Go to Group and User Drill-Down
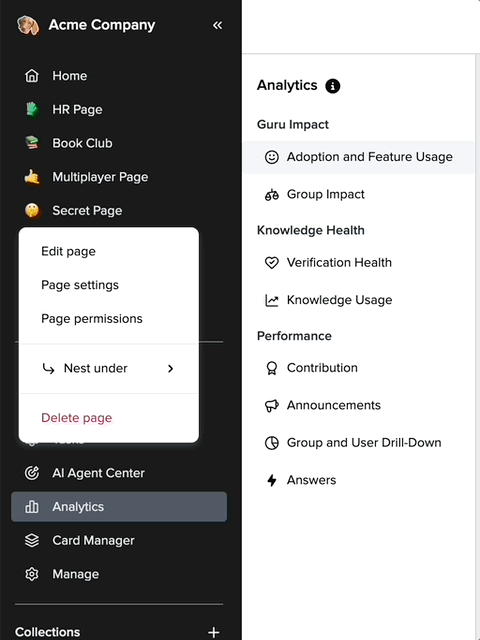The height and width of the screenshot is (640, 480). coord(359,443)
